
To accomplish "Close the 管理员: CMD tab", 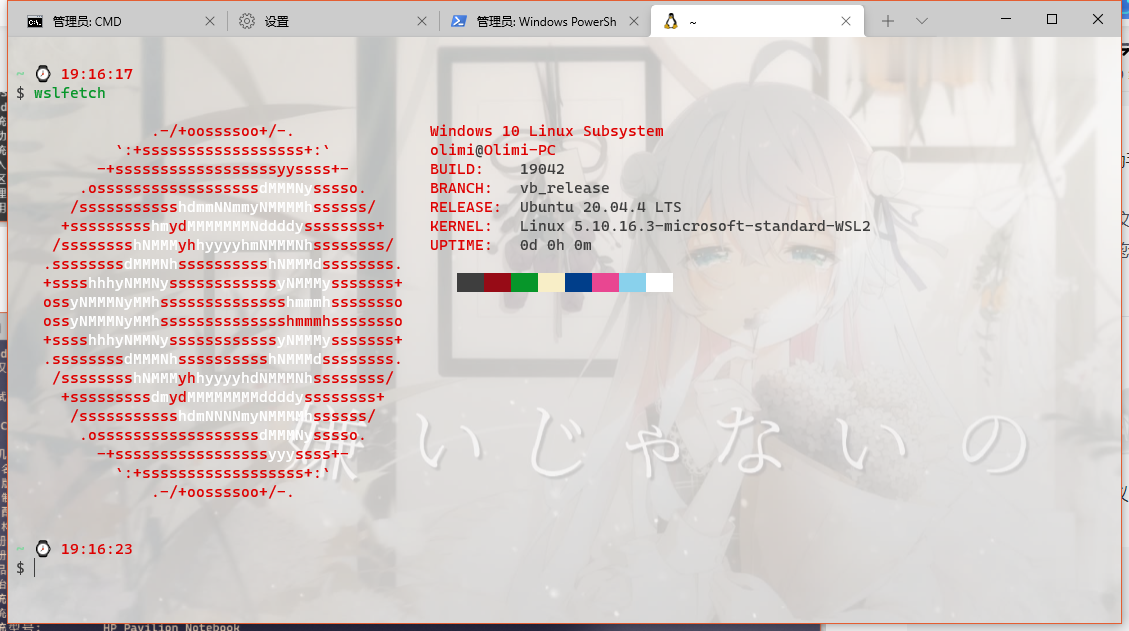I will 208,19.
